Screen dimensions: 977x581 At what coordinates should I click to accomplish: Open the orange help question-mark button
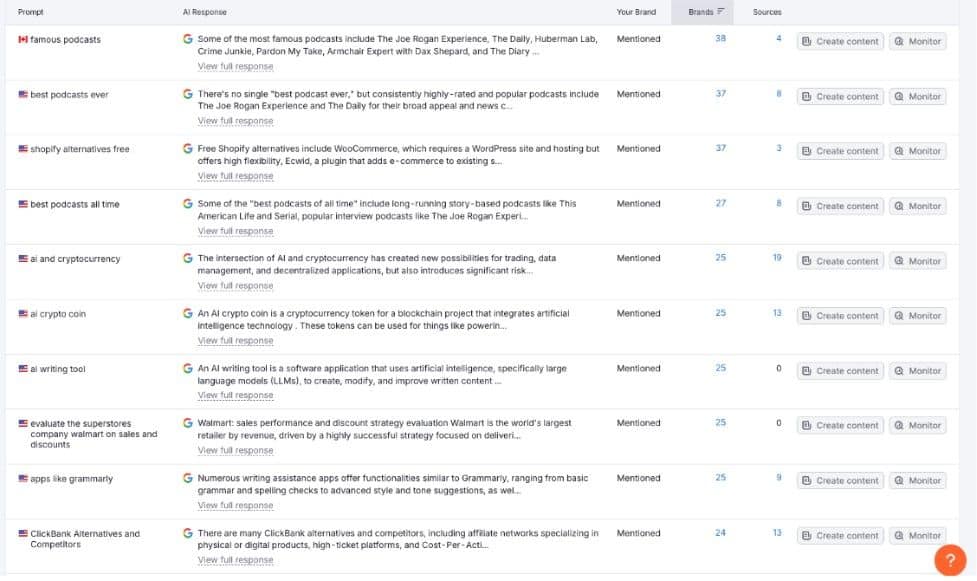click(950, 560)
